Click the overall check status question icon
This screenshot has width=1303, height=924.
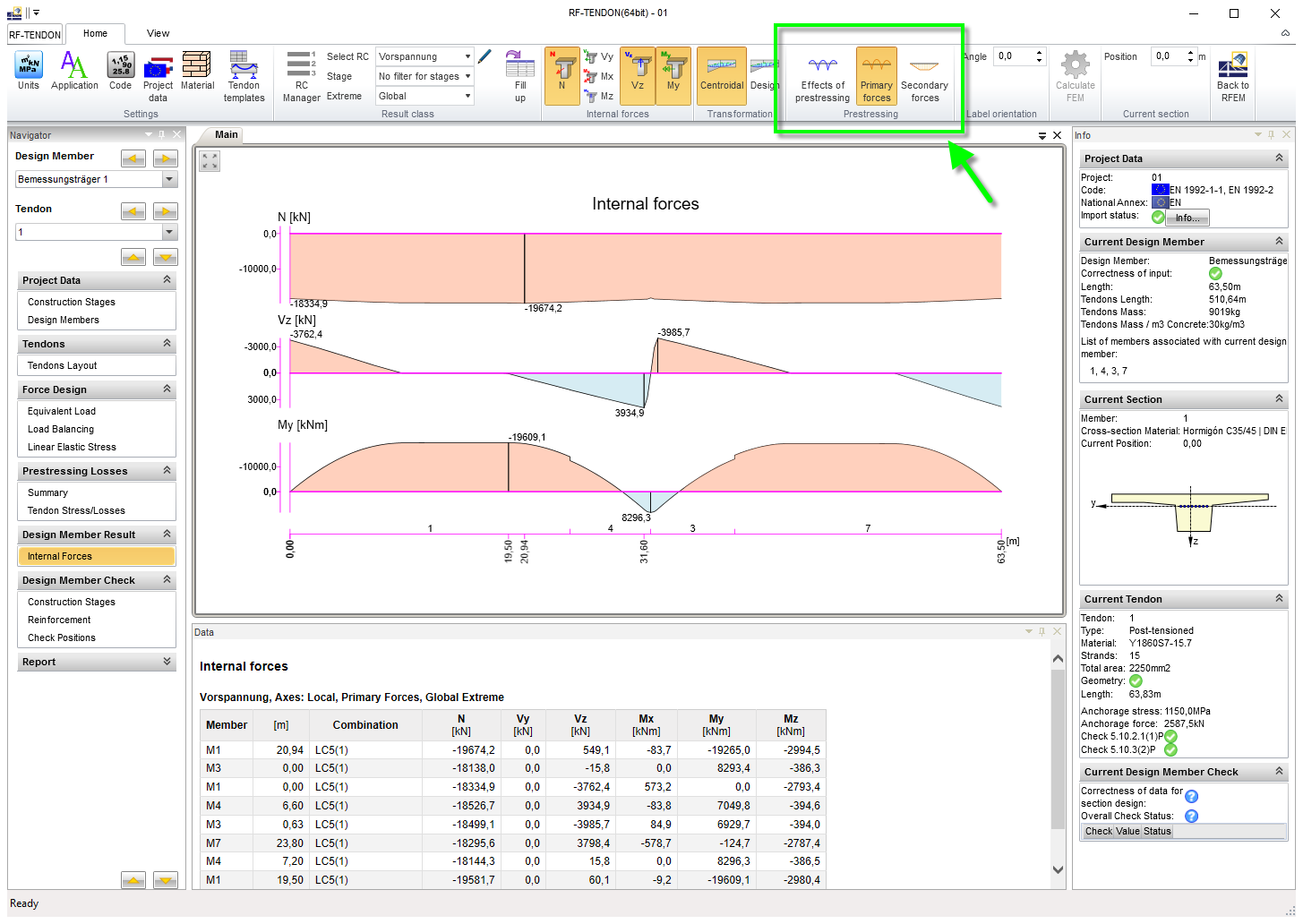pos(1191,816)
